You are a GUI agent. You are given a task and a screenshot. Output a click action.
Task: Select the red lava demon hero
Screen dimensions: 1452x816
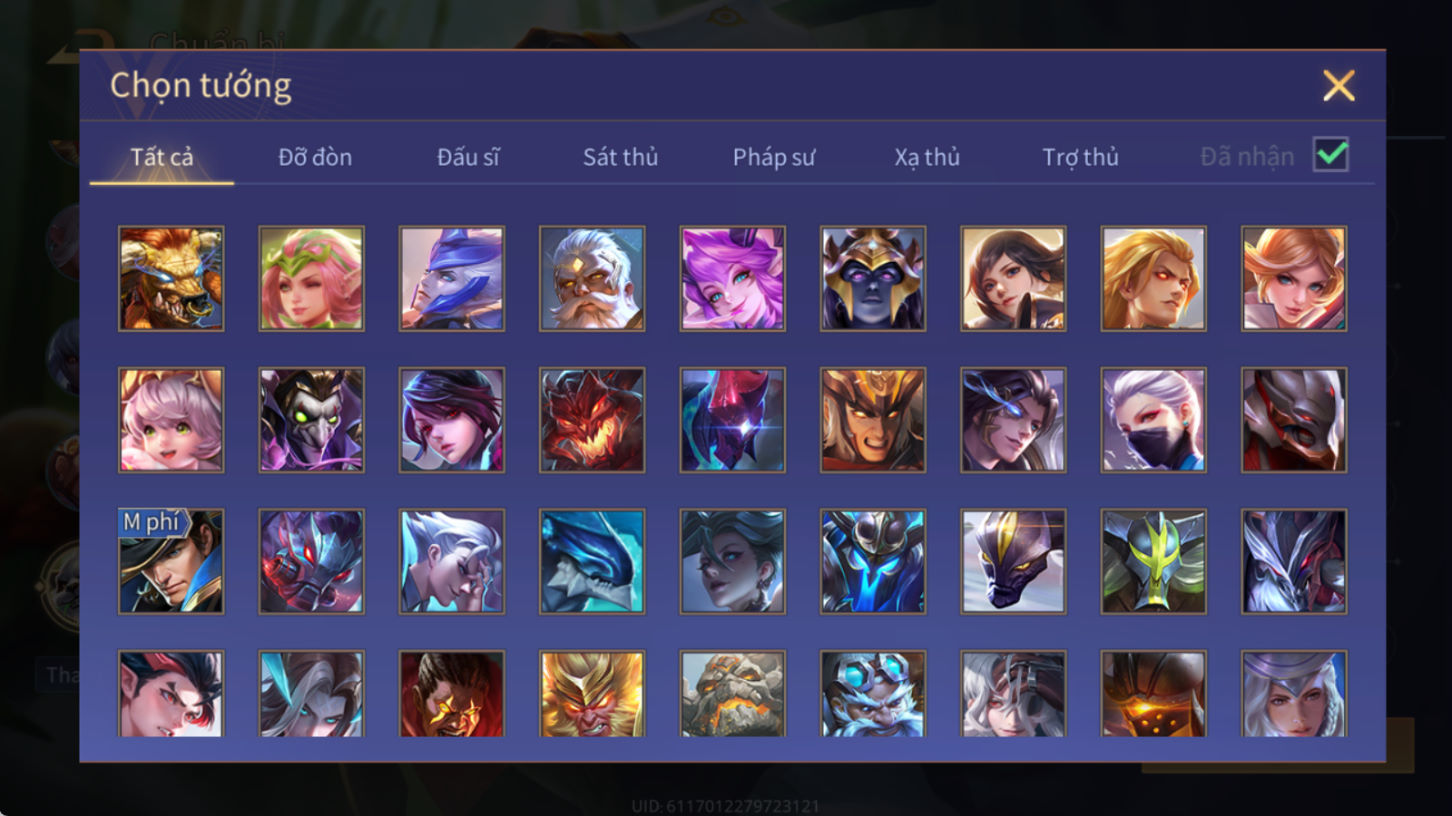point(592,420)
